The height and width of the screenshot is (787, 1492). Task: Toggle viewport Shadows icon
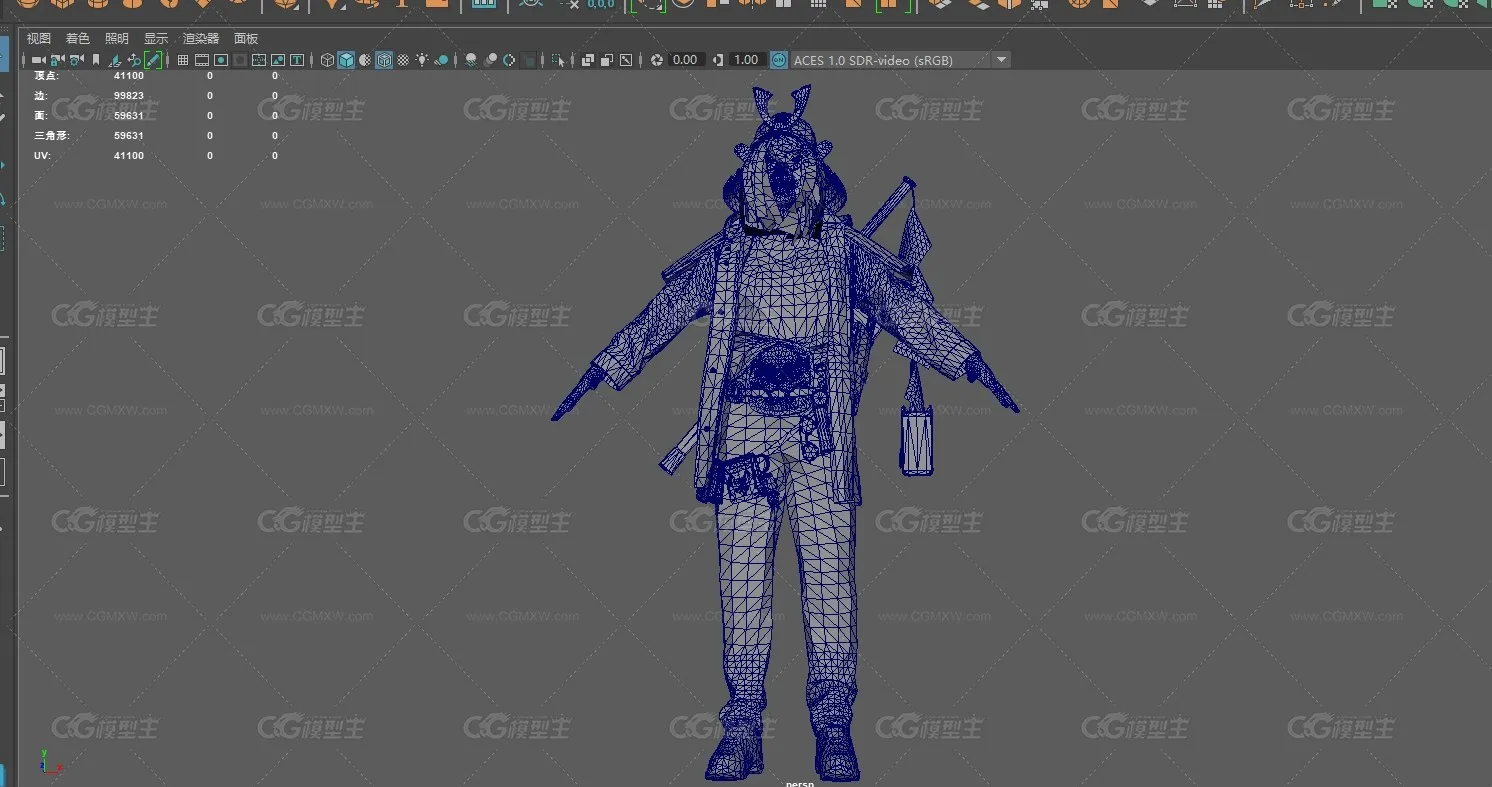click(441, 60)
